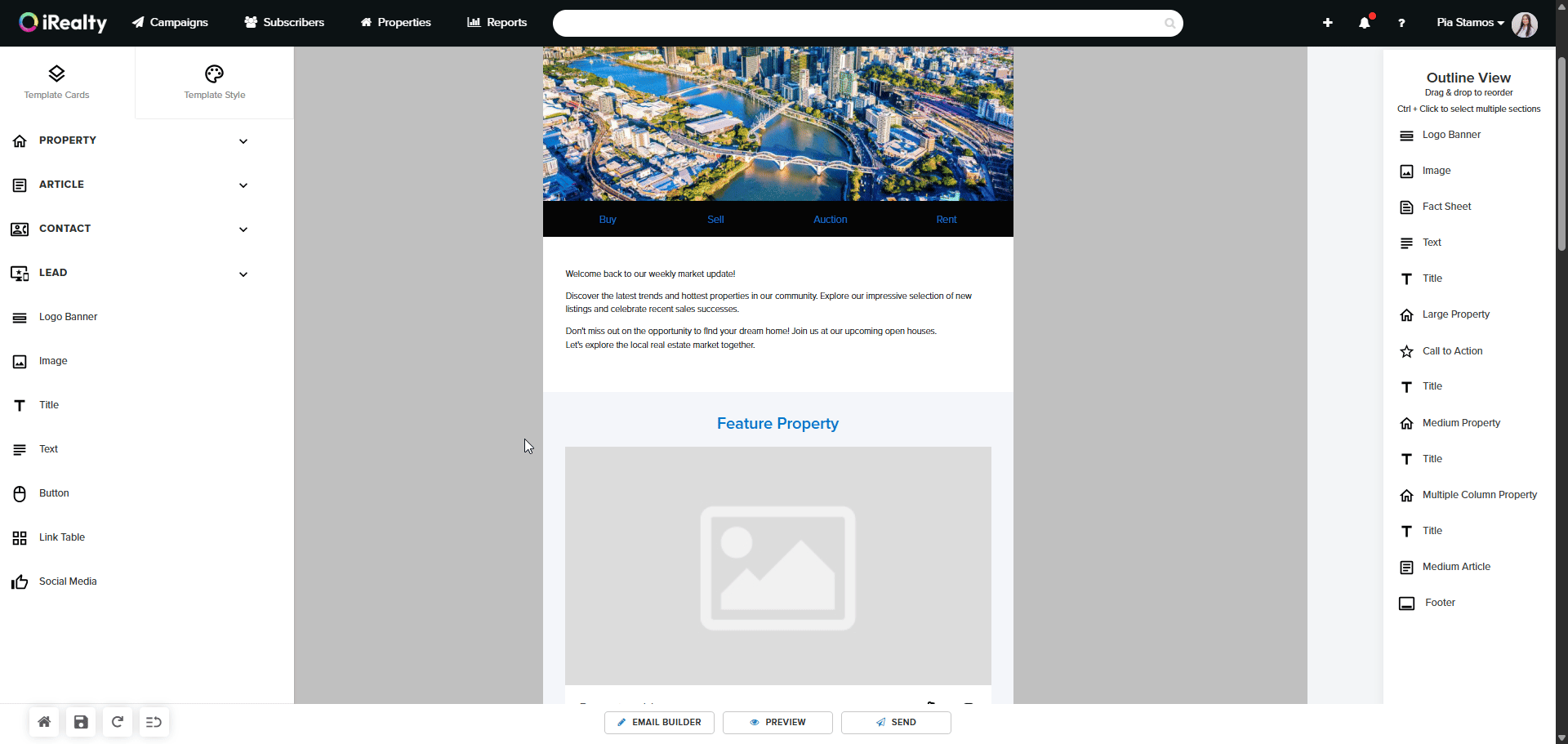
Task: Toggle the outline panel icon in bottom toolbar
Action: [154, 722]
